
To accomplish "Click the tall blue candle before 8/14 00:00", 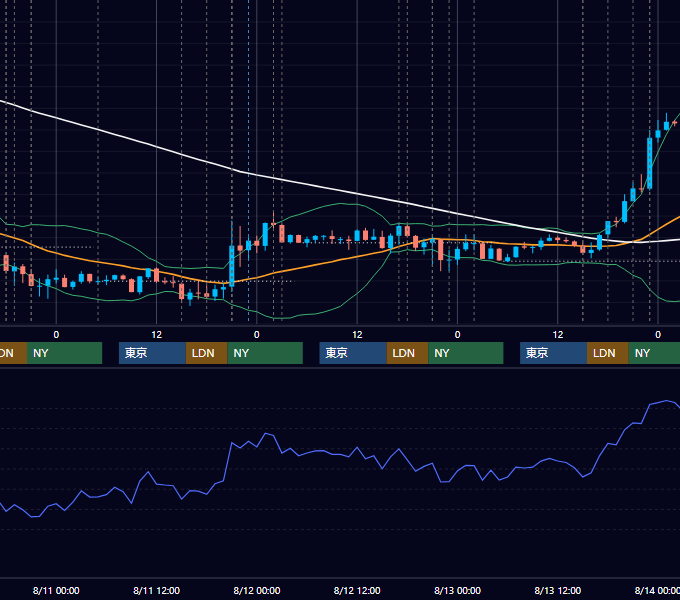I will pyautogui.click(x=649, y=163).
